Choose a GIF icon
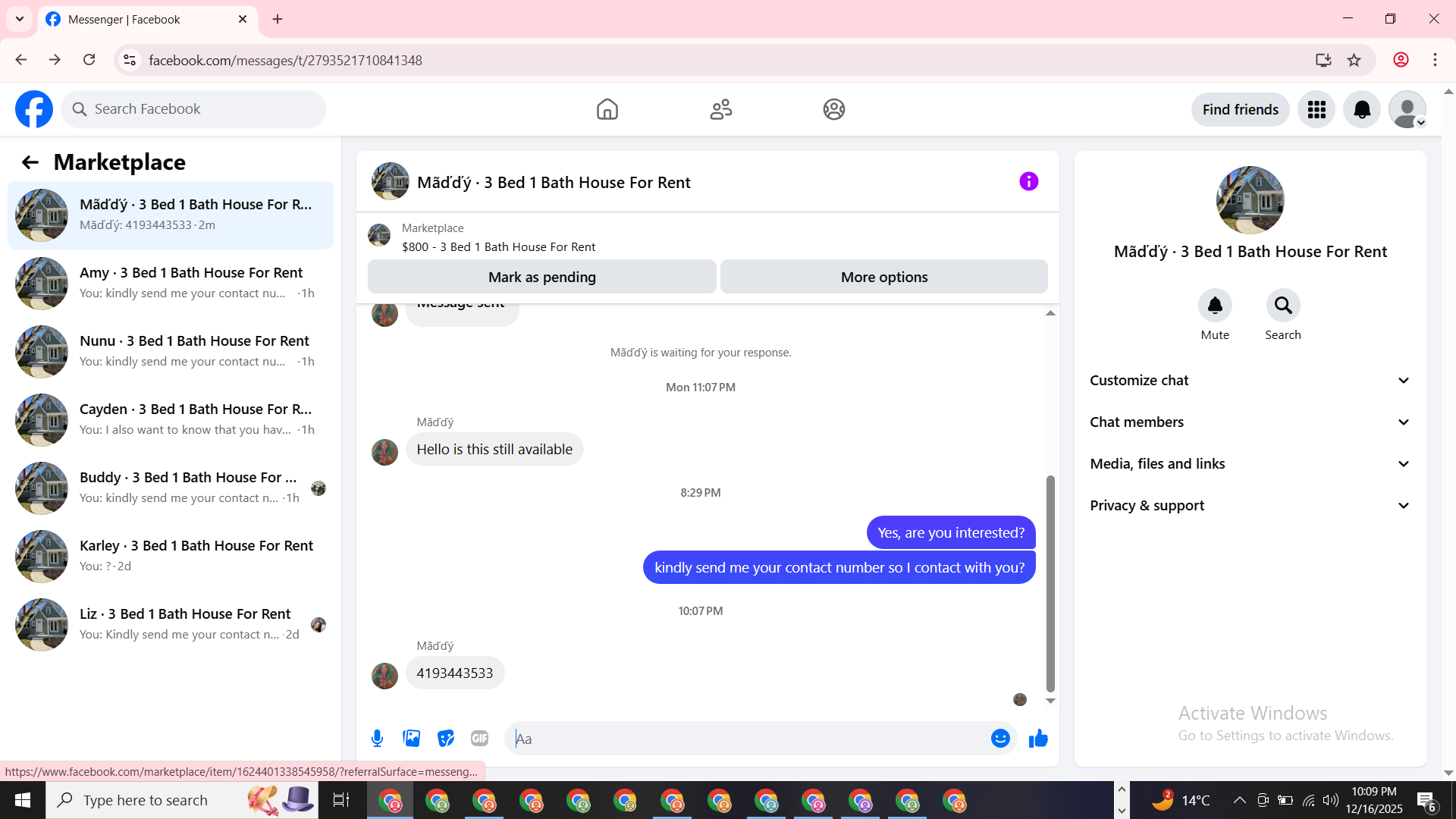This screenshot has height=819, width=1456. coord(479,739)
